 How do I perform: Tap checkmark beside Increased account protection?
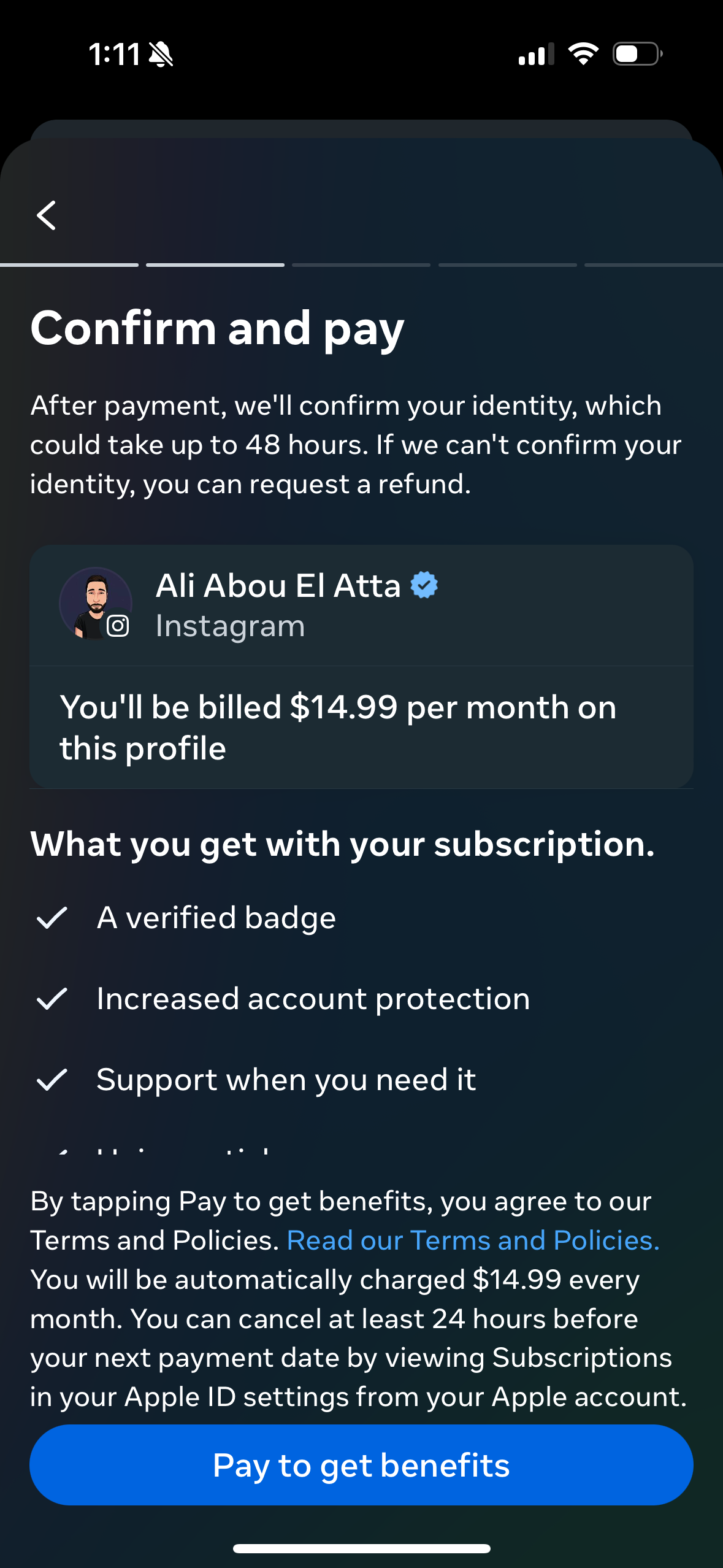[52, 999]
